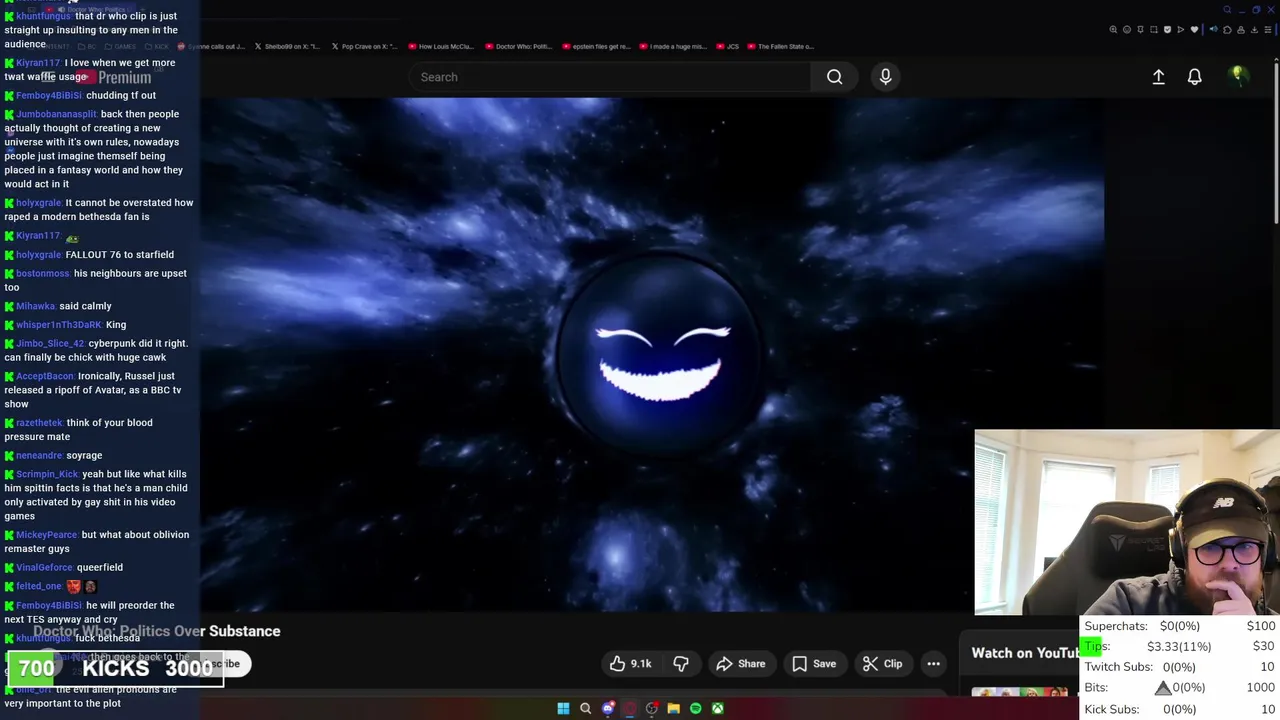Click chat username 'bostonmoss'
Viewport: 1280px width, 720px height.
[x=43, y=273]
